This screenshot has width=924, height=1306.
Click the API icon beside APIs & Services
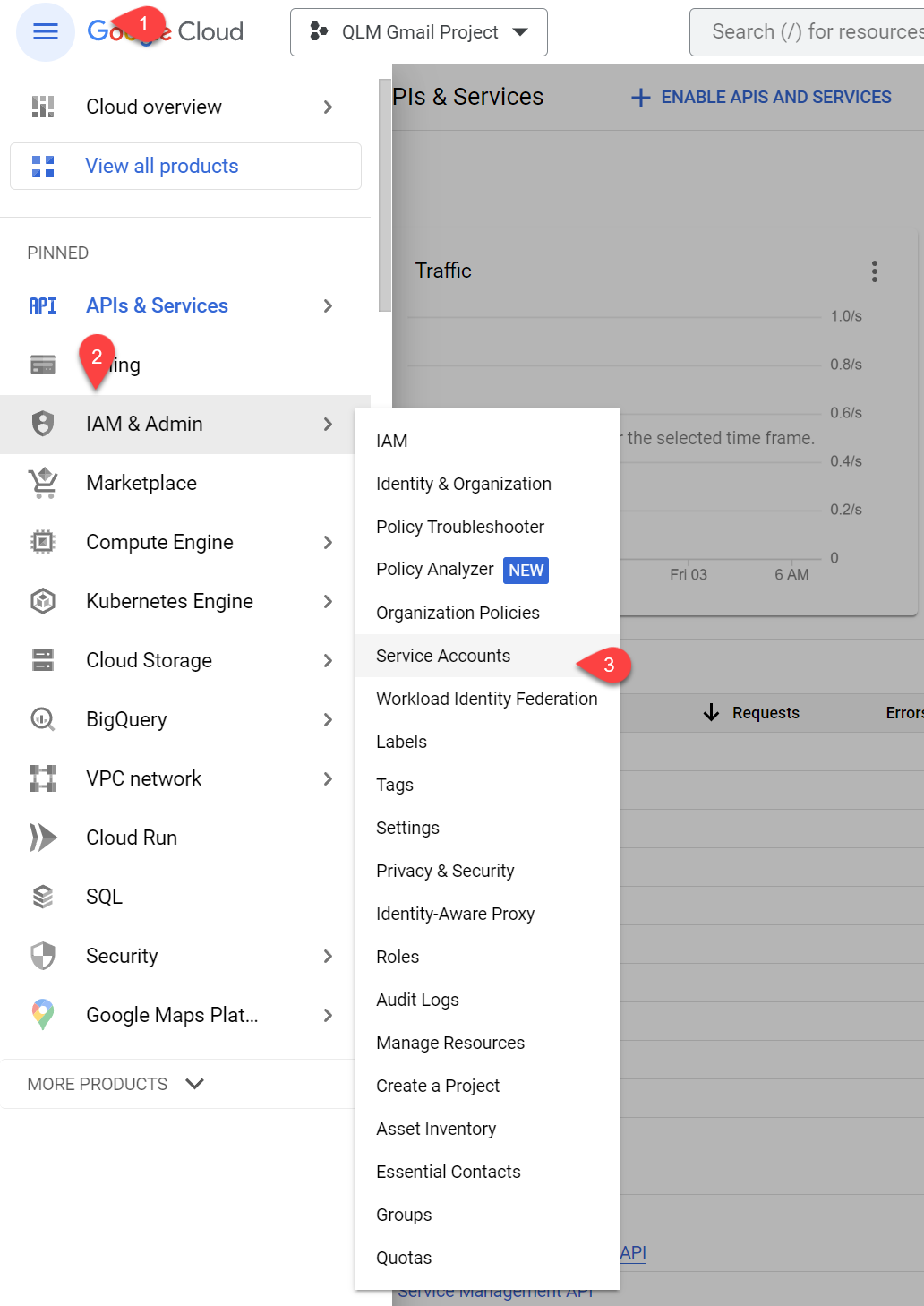click(x=43, y=306)
